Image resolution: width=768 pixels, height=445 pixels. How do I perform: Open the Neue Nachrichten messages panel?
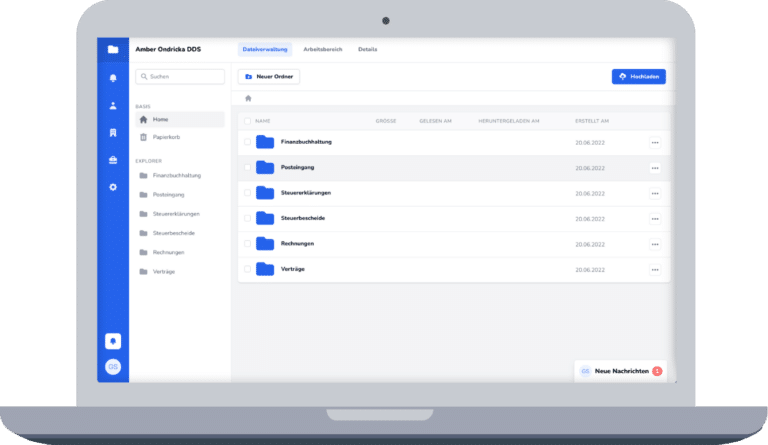[621, 371]
